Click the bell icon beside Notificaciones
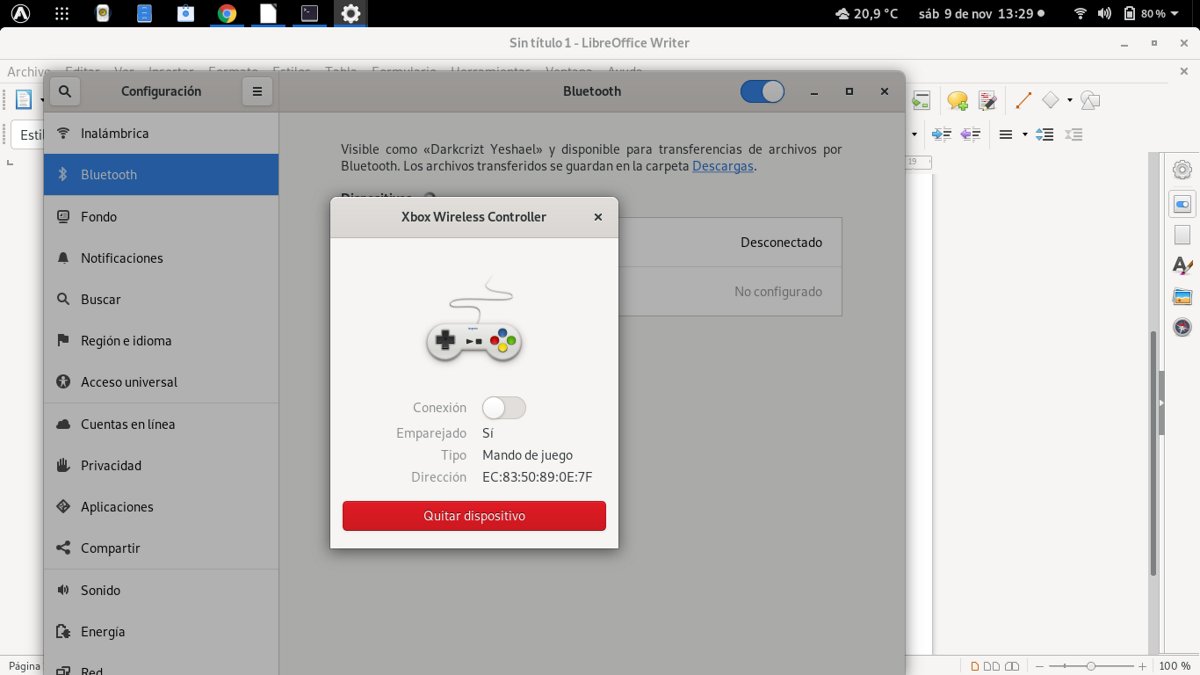The image size is (1200, 675). pyautogui.click(x=64, y=258)
